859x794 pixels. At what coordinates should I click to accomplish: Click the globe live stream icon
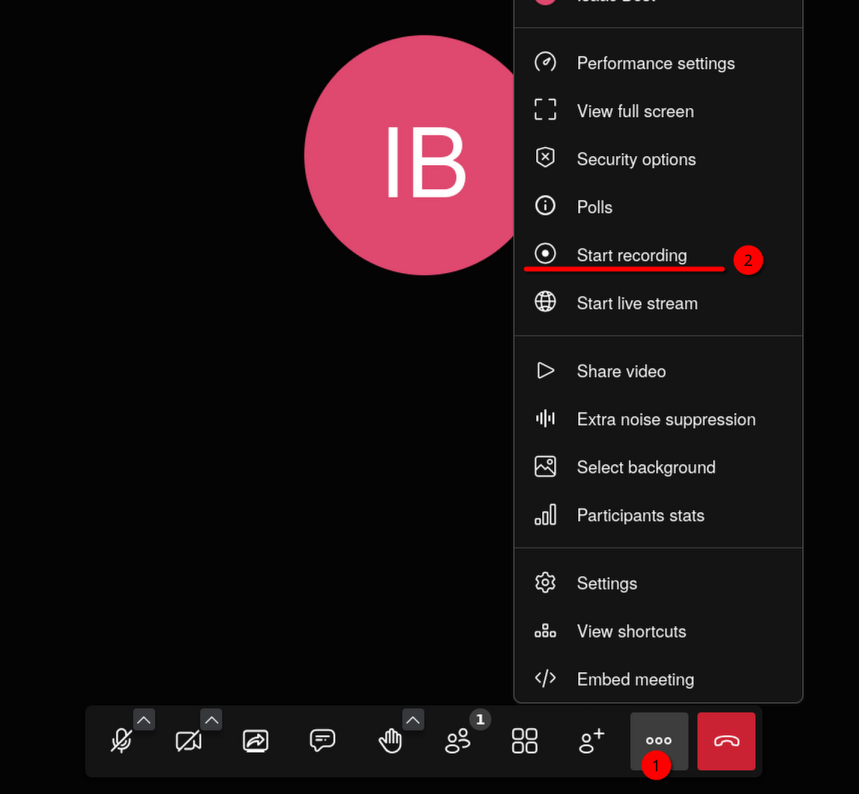pos(545,302)
